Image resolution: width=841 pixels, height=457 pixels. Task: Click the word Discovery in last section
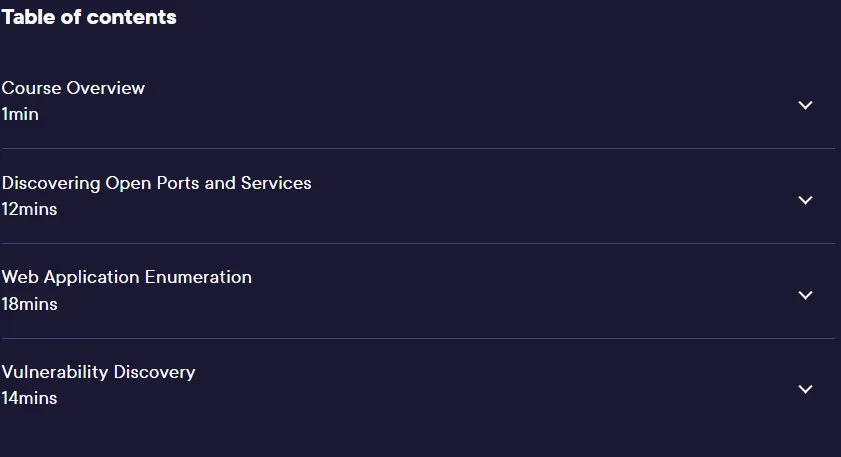(x=154, y=372)
